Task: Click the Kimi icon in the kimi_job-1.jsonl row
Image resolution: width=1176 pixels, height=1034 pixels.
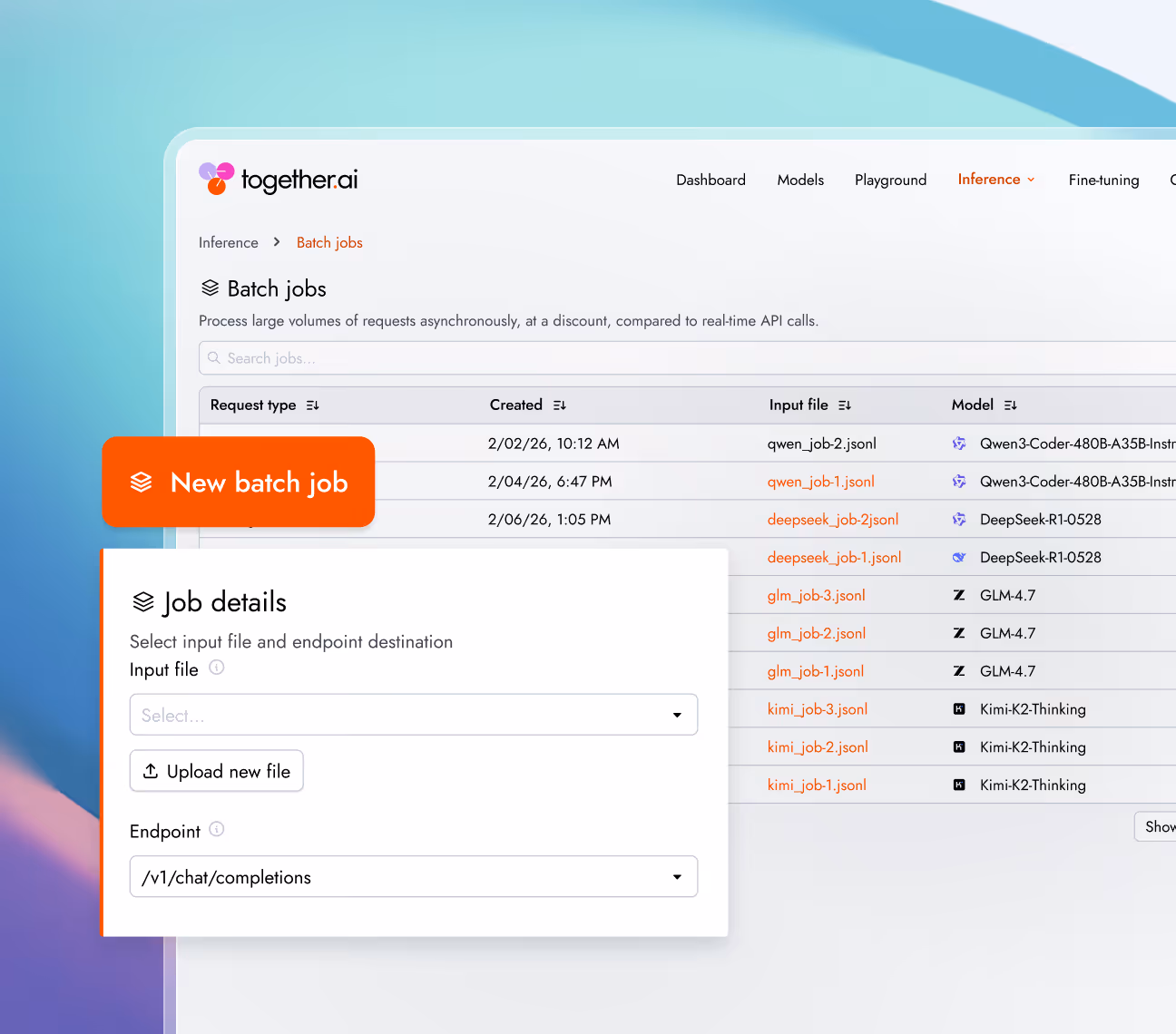Action: [x=959, y=785]
